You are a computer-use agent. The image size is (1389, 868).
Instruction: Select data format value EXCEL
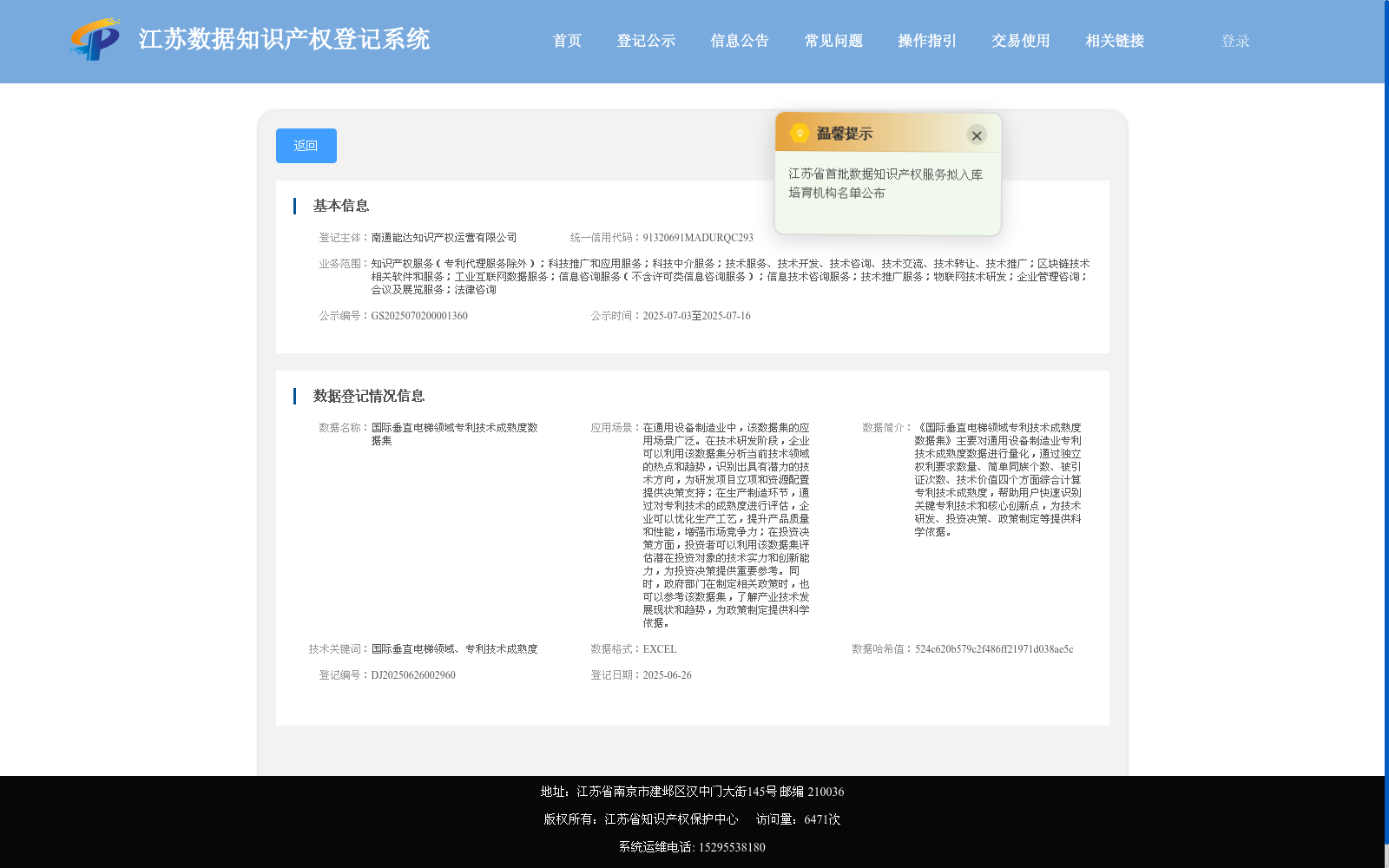click(x=660, y=649)
